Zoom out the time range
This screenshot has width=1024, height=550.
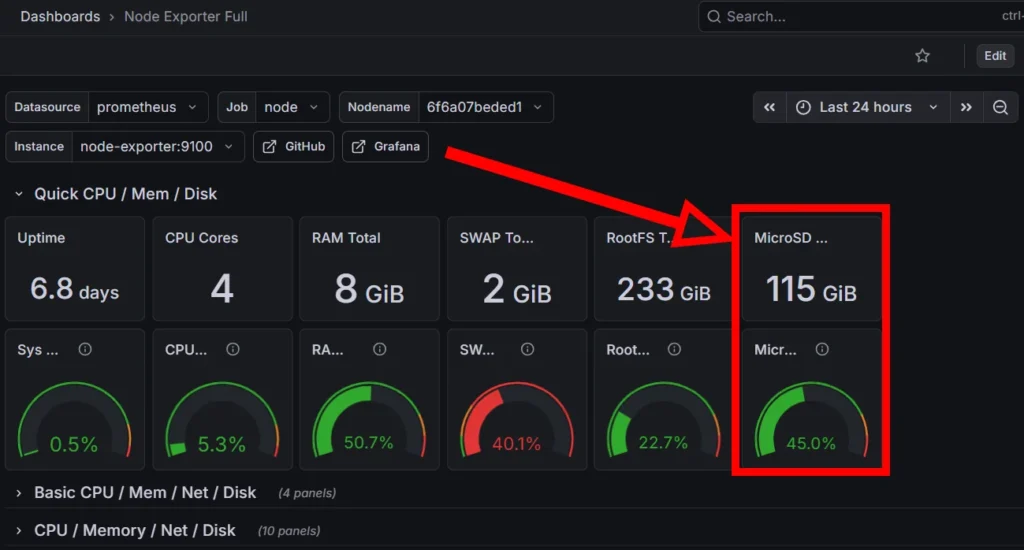coord(1000,107)
